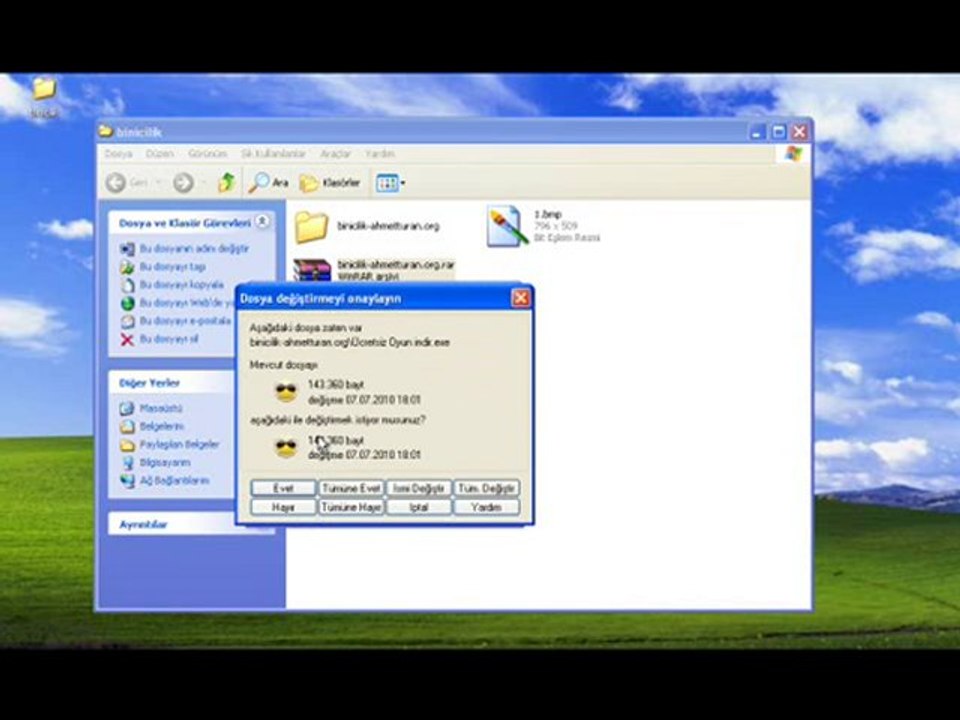The height and width of the screenshot is (720, 960).
Task: Click the forward navigation arrow
Action: point(183,182)
